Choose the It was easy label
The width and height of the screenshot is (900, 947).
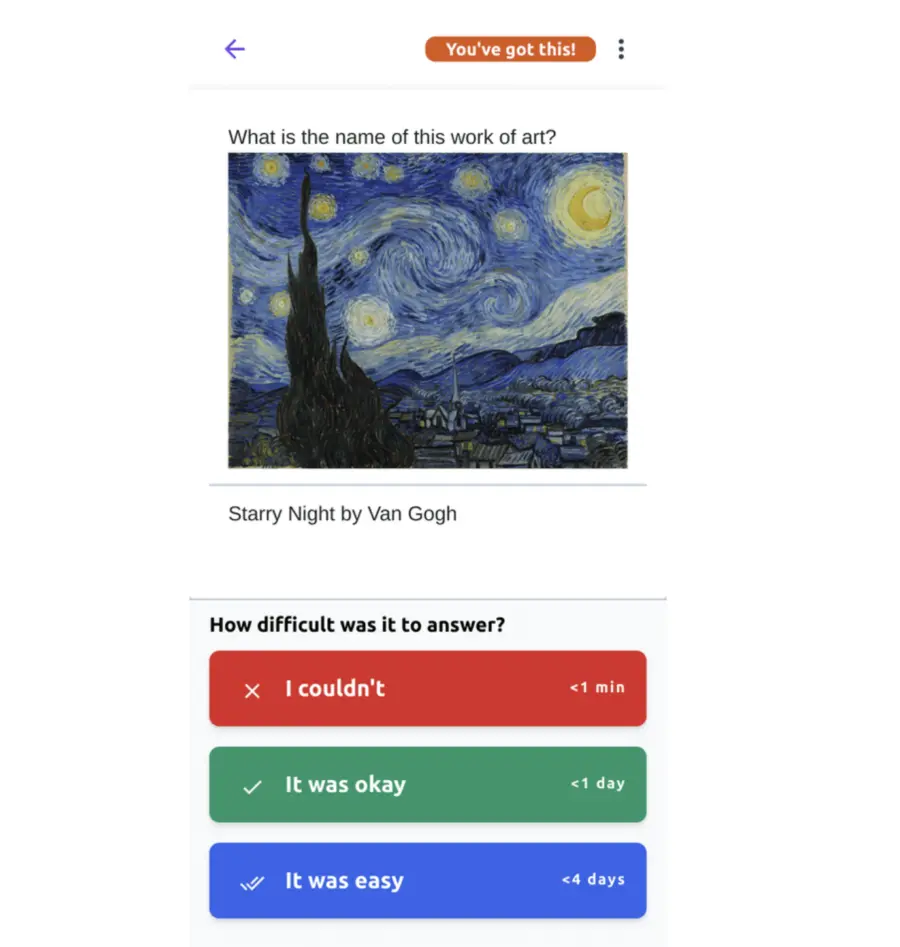[x=344, y=881]
